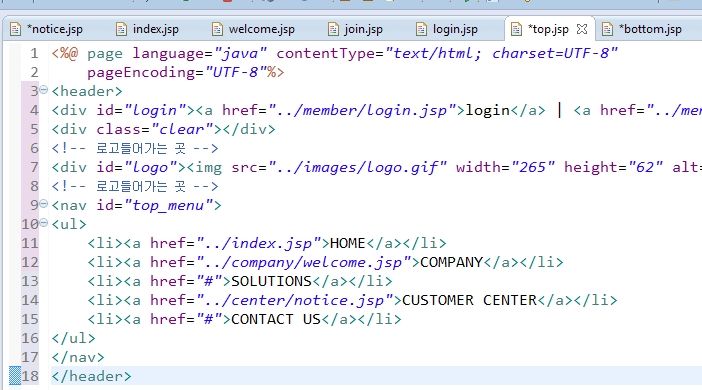702x390 pixels.
Task: Click the welcome.jsp file icon
Action: 217,30
